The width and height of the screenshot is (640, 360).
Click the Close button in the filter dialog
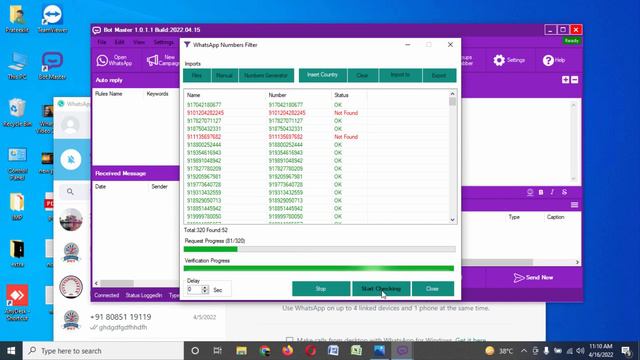point(433,289)
